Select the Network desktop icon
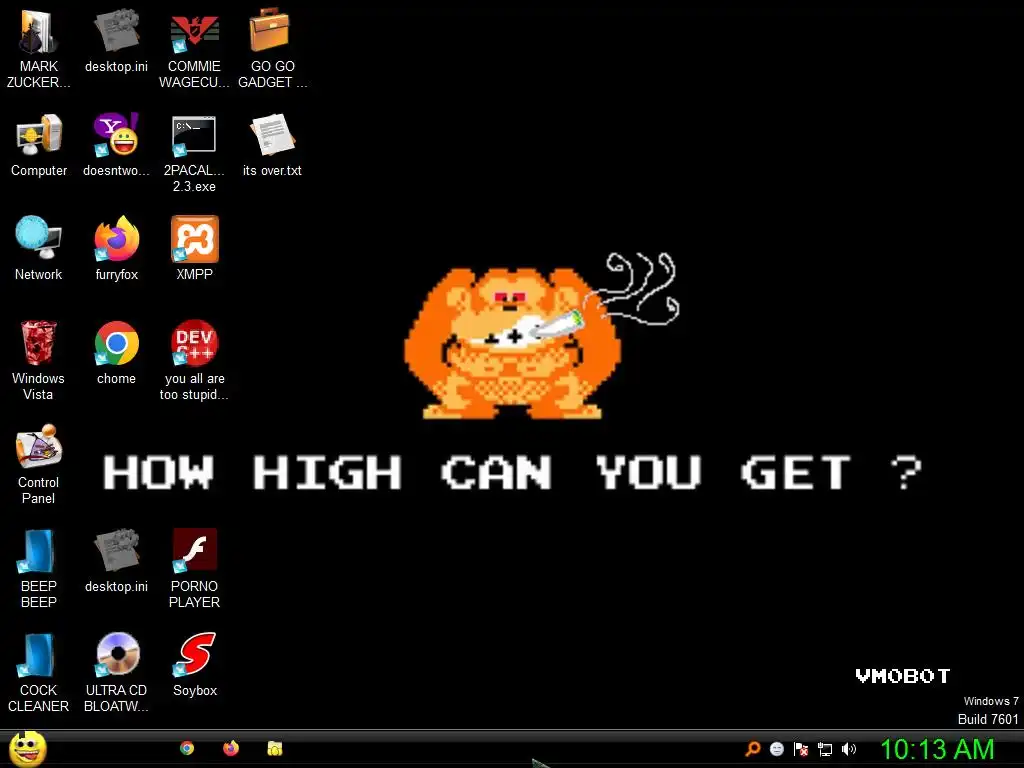This screenshot has height=768, width=1024. [x=39, y=249]
